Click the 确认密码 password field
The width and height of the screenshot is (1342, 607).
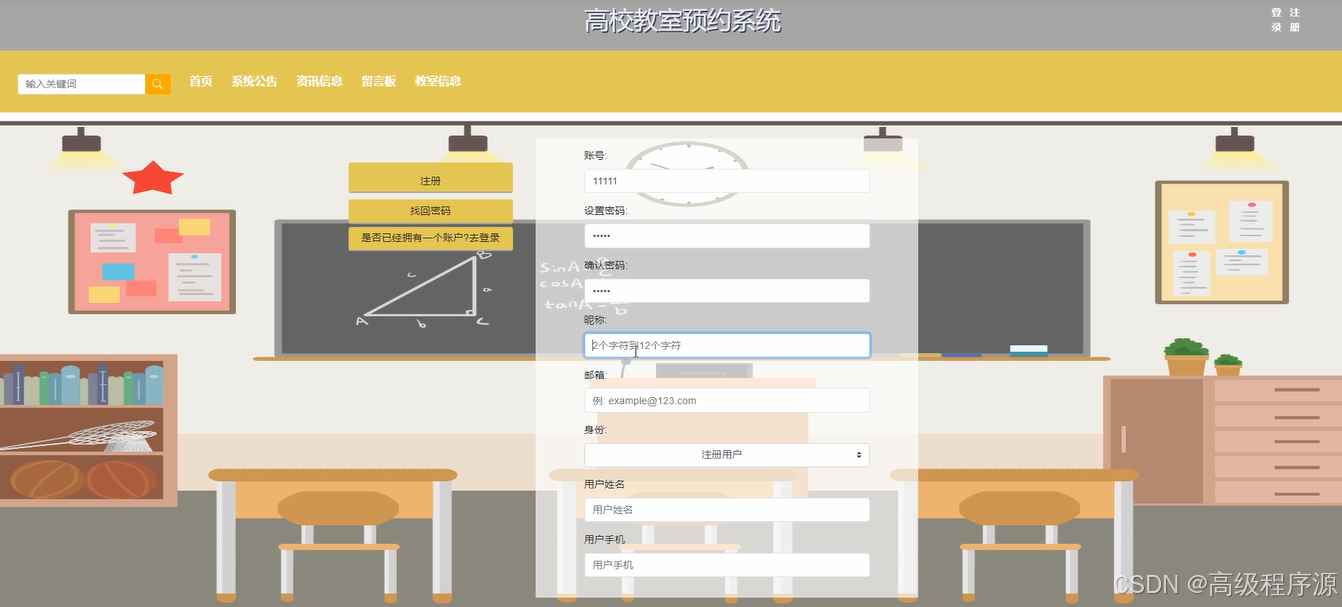point(727,291)
